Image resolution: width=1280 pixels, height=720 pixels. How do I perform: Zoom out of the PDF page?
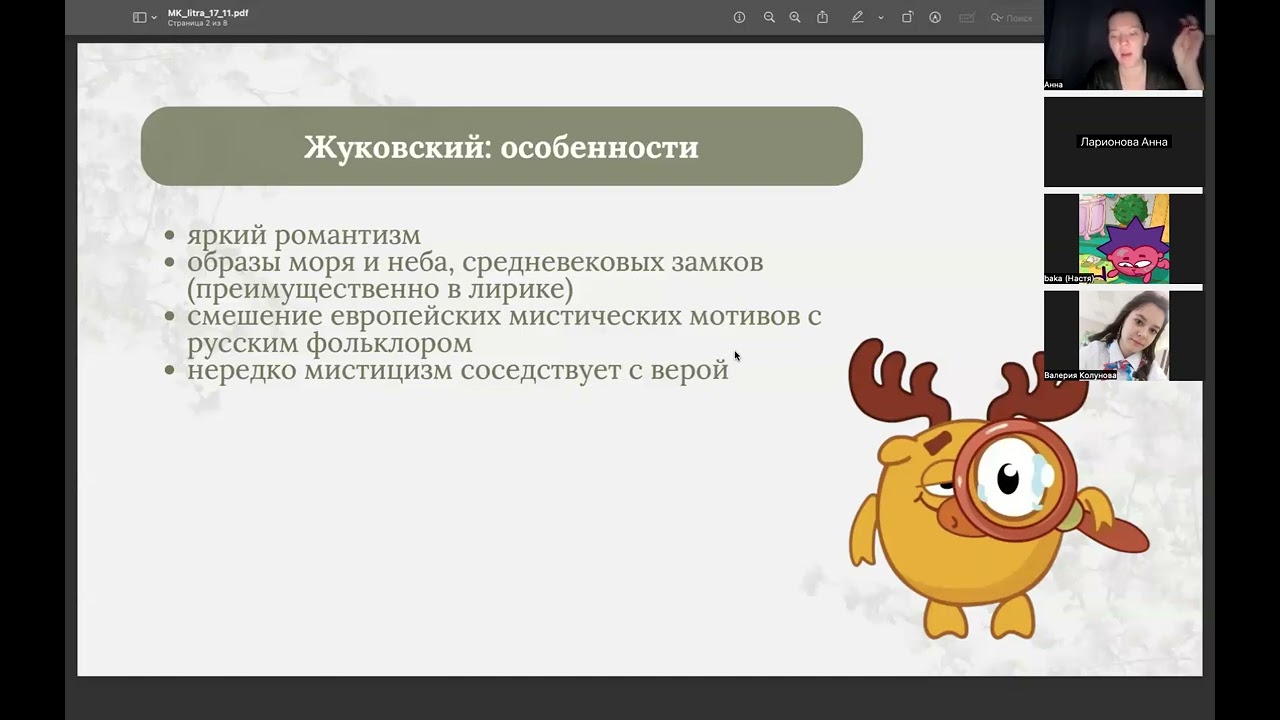click(769, 17)
